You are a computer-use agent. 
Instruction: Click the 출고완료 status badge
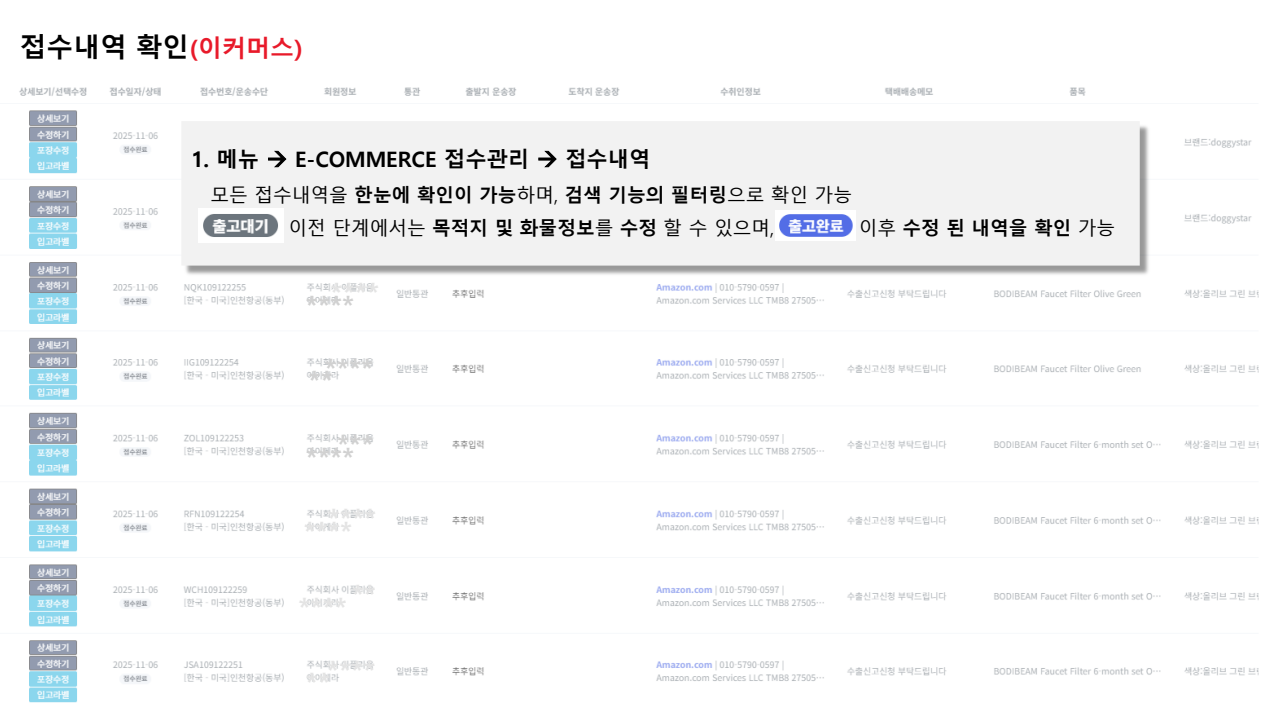coord(816,227)
